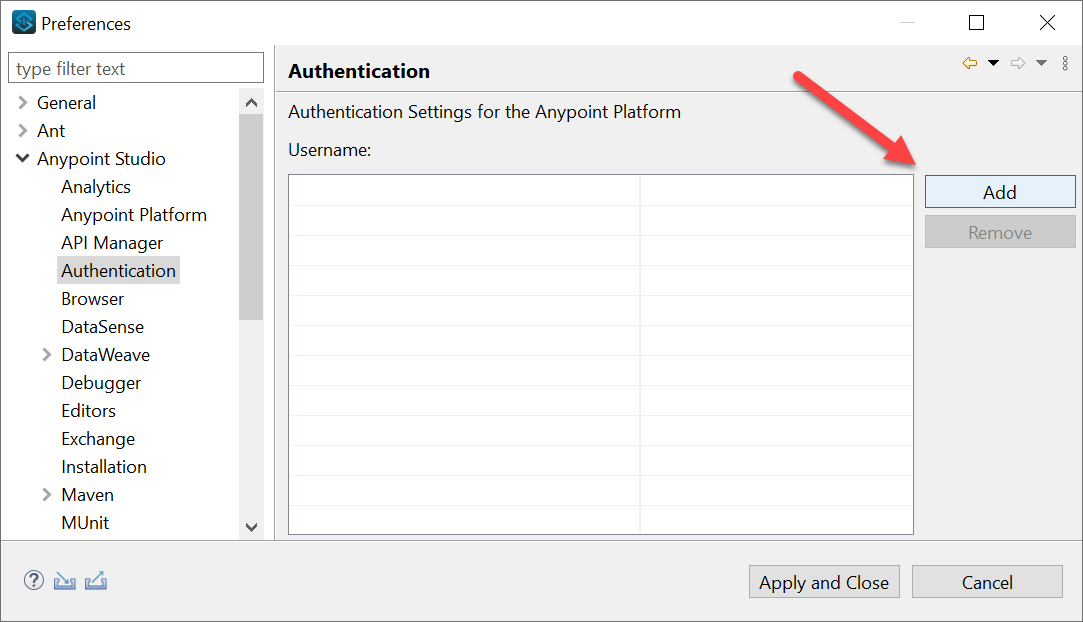Click the Anypoint Studio title bar icon

point(22,22)
